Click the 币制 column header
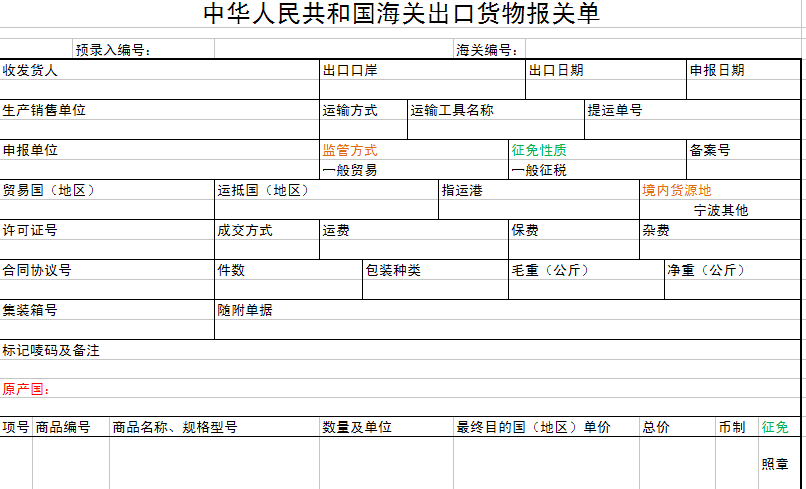The height and width of the screenshot is (489, 806). pos(737,427)
